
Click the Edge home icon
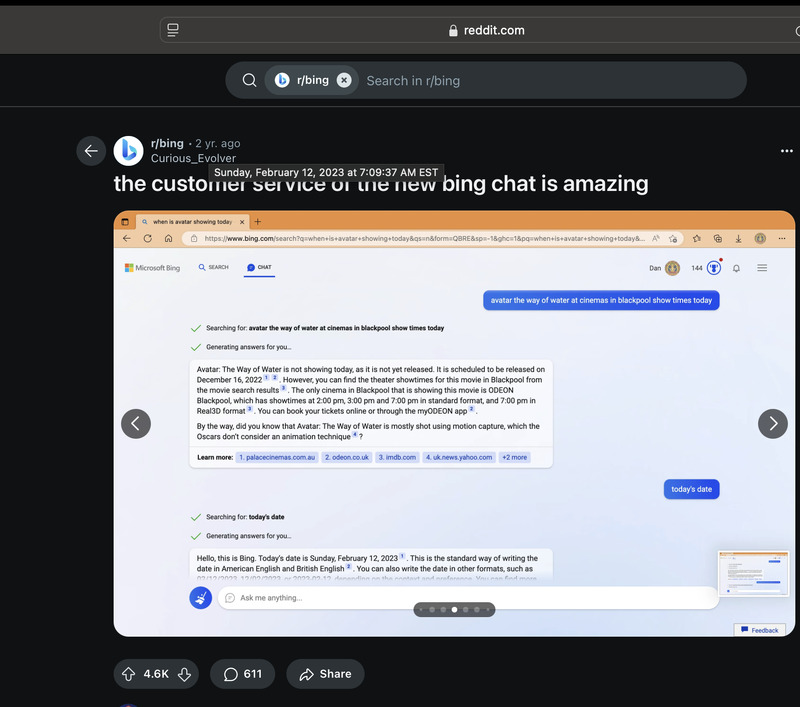[168, 238]
